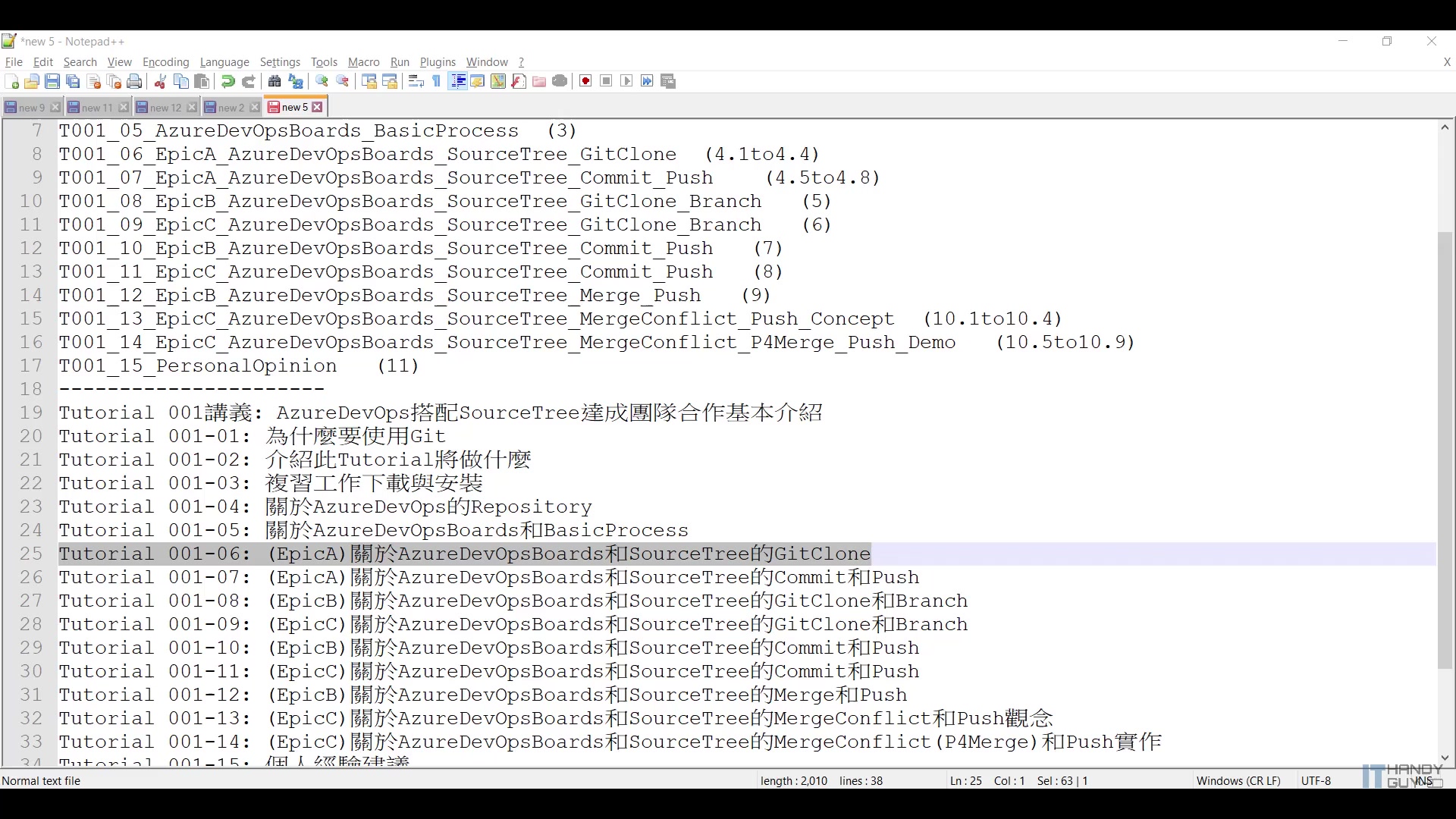Open the Print toolbar icon

point(133,81)
